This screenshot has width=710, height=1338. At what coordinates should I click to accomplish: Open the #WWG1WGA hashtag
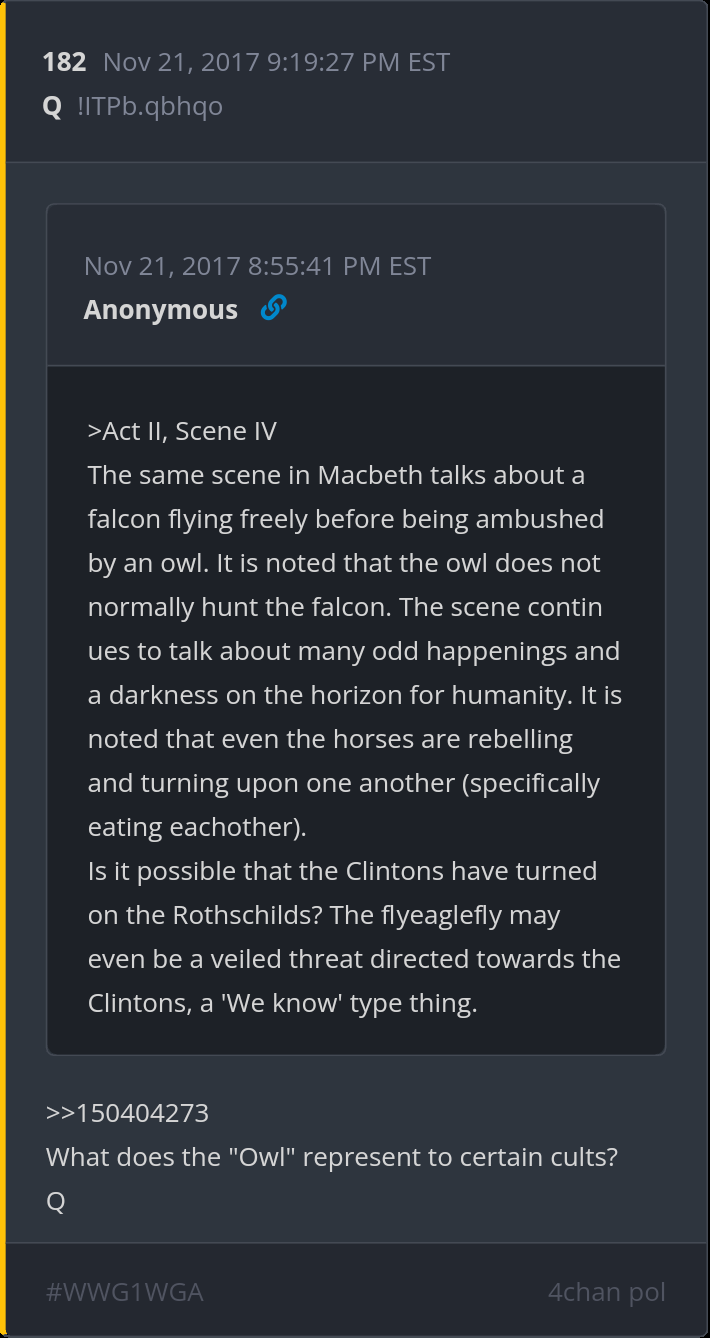coord(125,1292)
